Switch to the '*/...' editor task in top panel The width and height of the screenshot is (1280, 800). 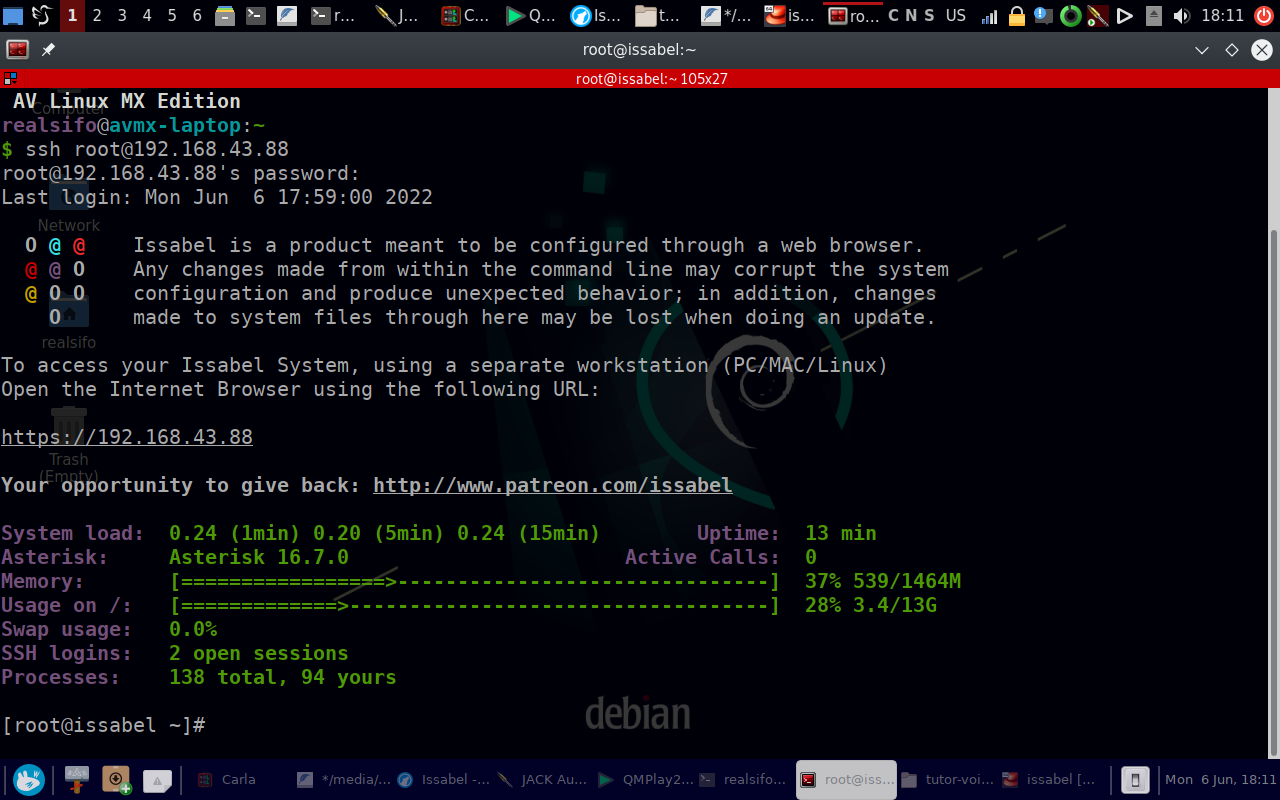point(725,16)
